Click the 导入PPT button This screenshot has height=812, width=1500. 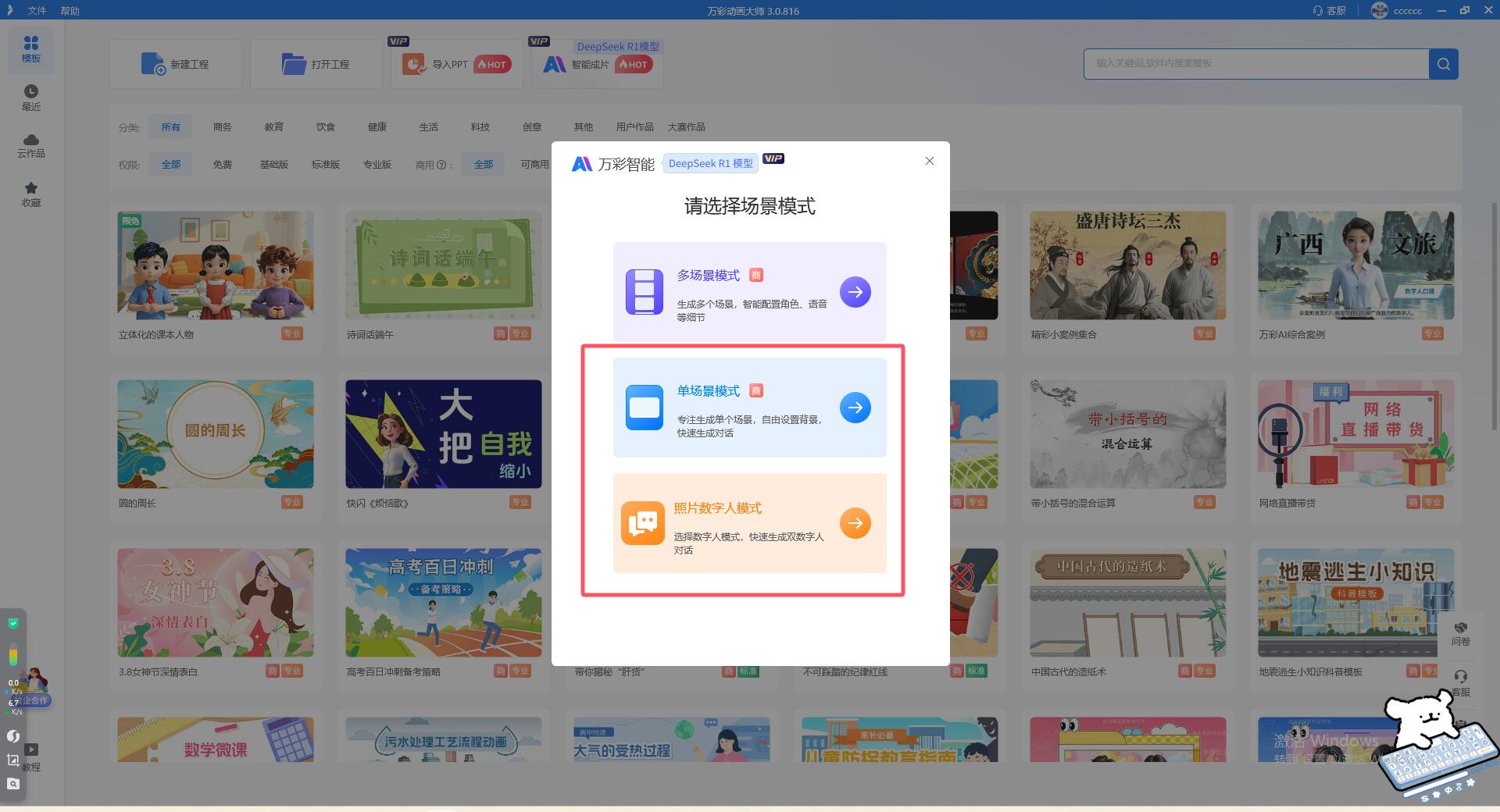click(457, 64)
